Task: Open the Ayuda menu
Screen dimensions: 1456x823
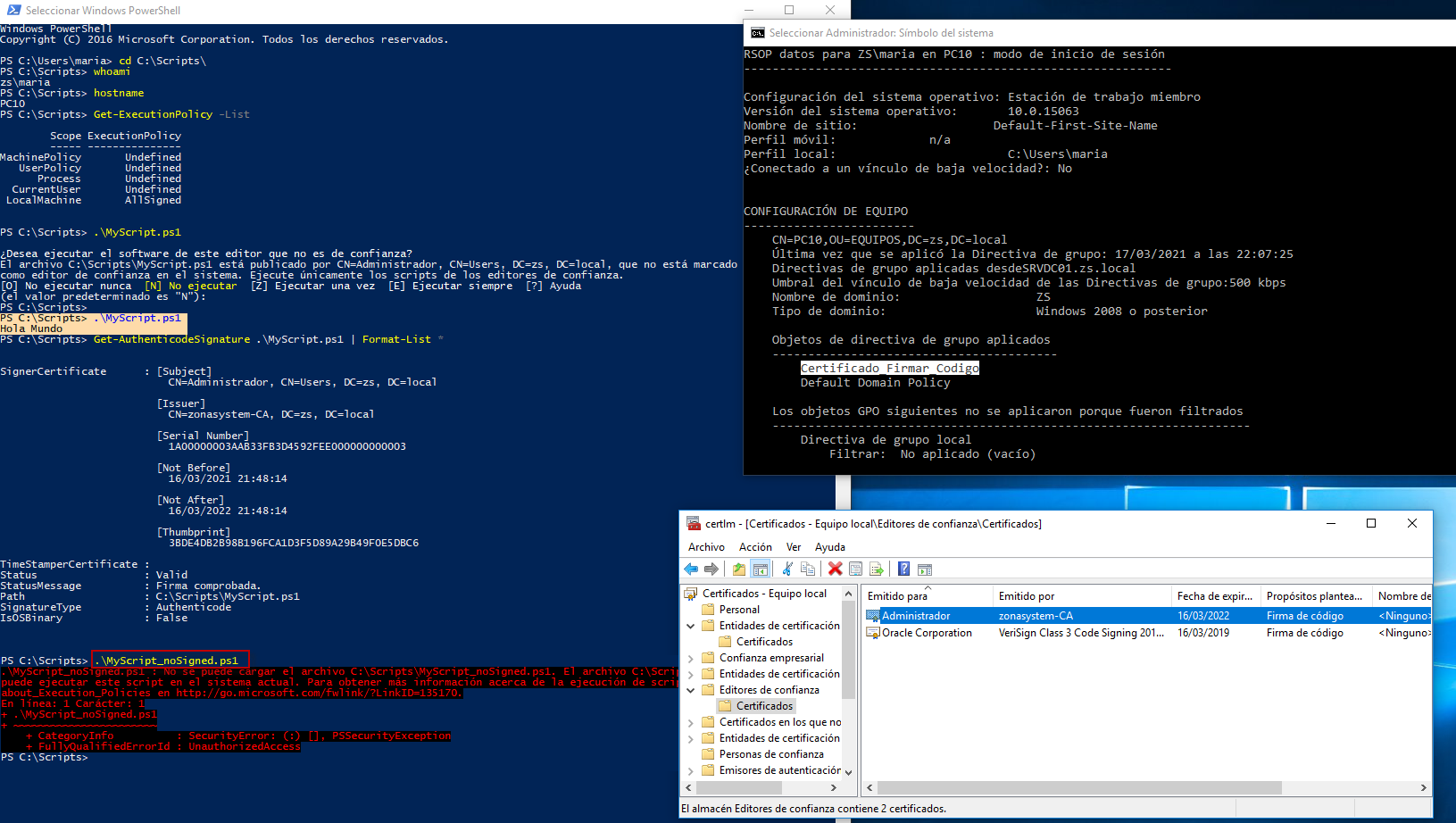Action: 830,547
